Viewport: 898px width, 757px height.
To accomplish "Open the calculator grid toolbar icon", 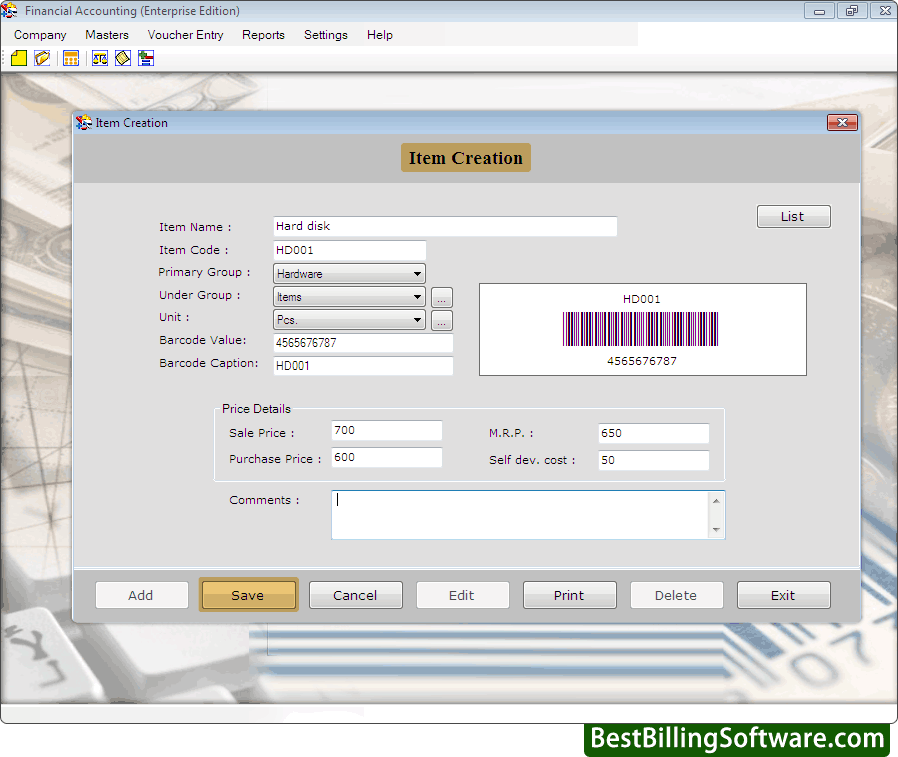I will pyautogui.click(x=71, y=58).
